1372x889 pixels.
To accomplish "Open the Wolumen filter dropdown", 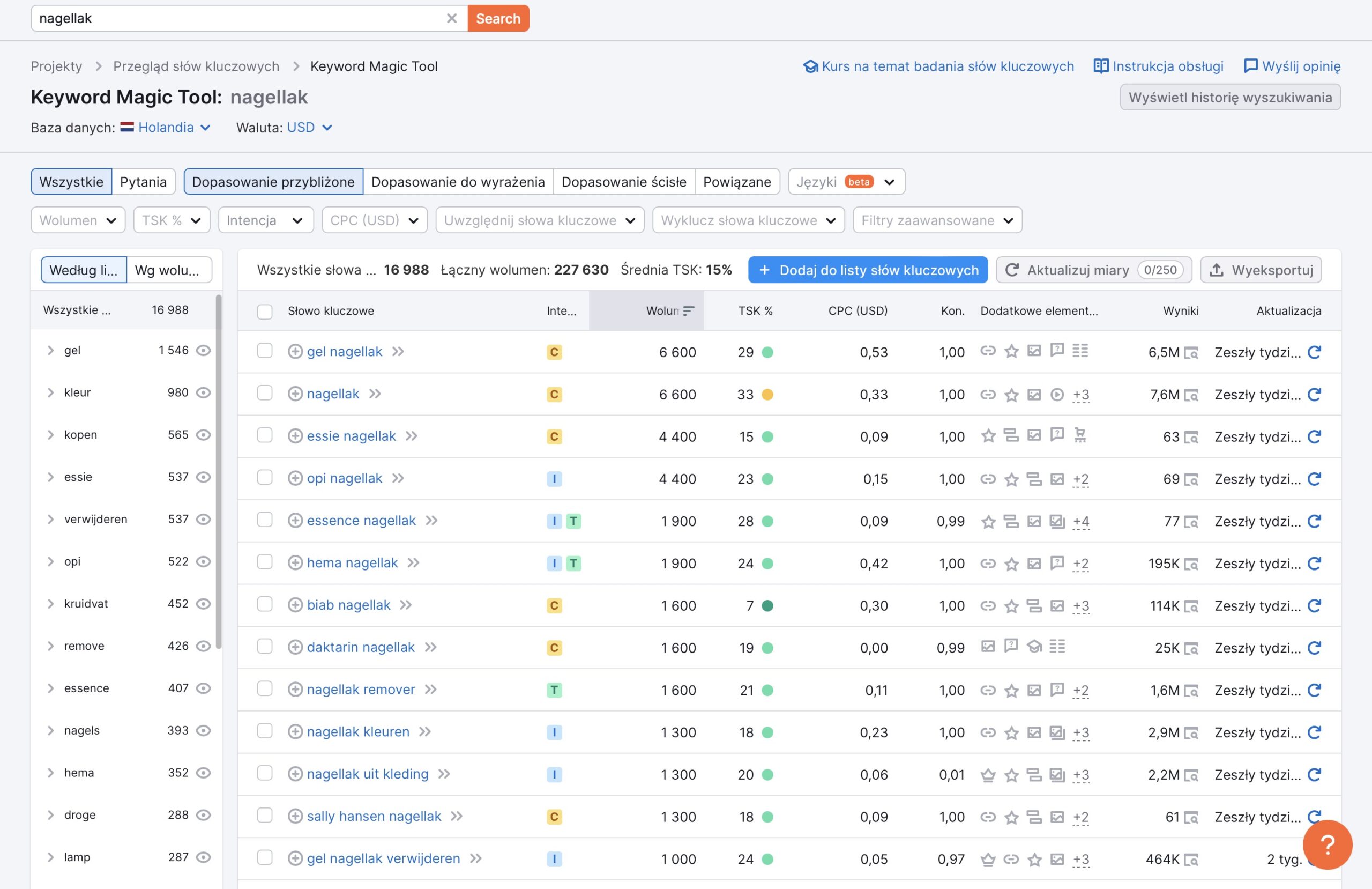I will [x=78, y=220].
